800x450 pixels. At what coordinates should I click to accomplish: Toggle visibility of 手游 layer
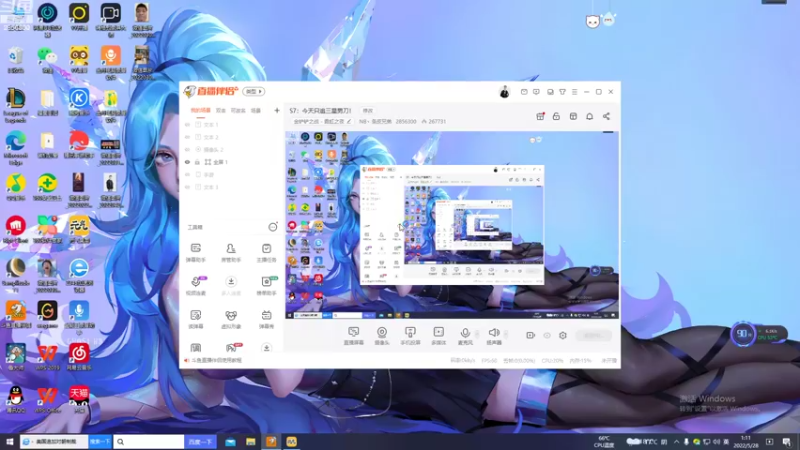[x=187, y=174]
